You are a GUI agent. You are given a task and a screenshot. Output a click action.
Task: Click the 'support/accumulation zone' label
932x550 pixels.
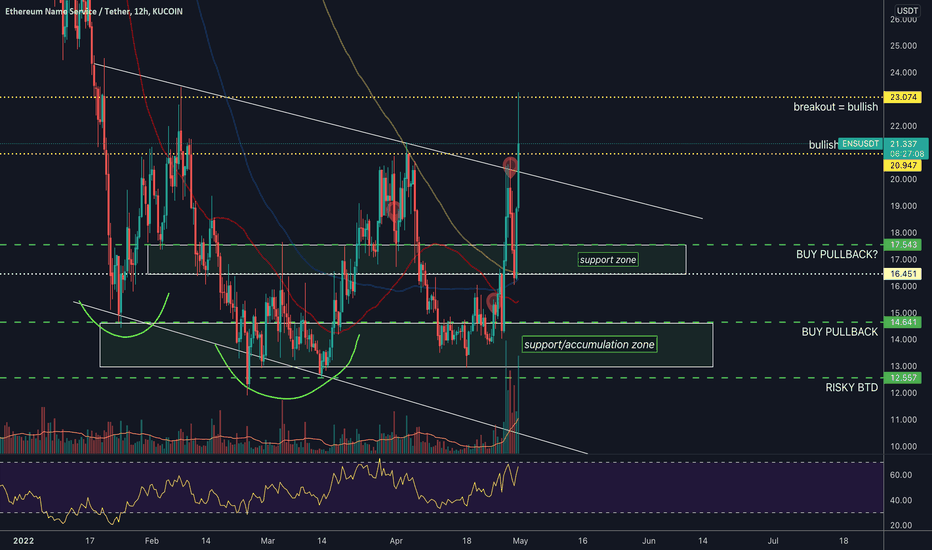[589, 344]
